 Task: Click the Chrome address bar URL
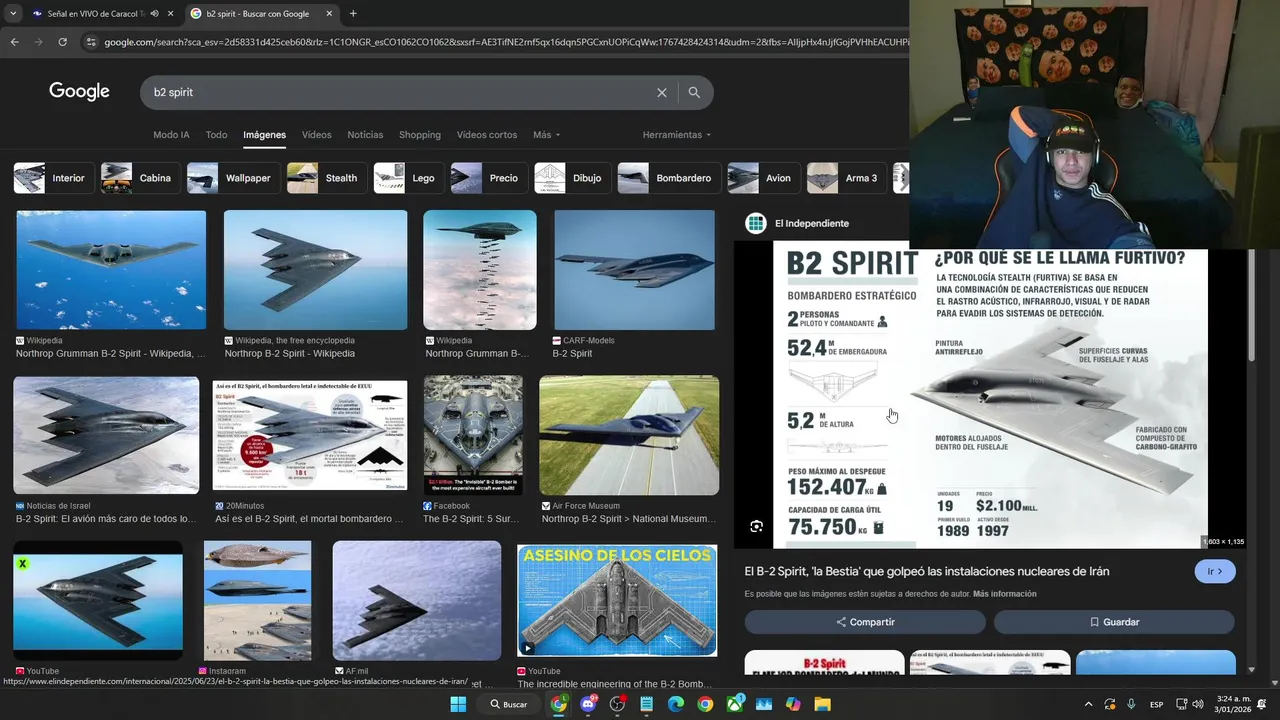tap(505, 42)
